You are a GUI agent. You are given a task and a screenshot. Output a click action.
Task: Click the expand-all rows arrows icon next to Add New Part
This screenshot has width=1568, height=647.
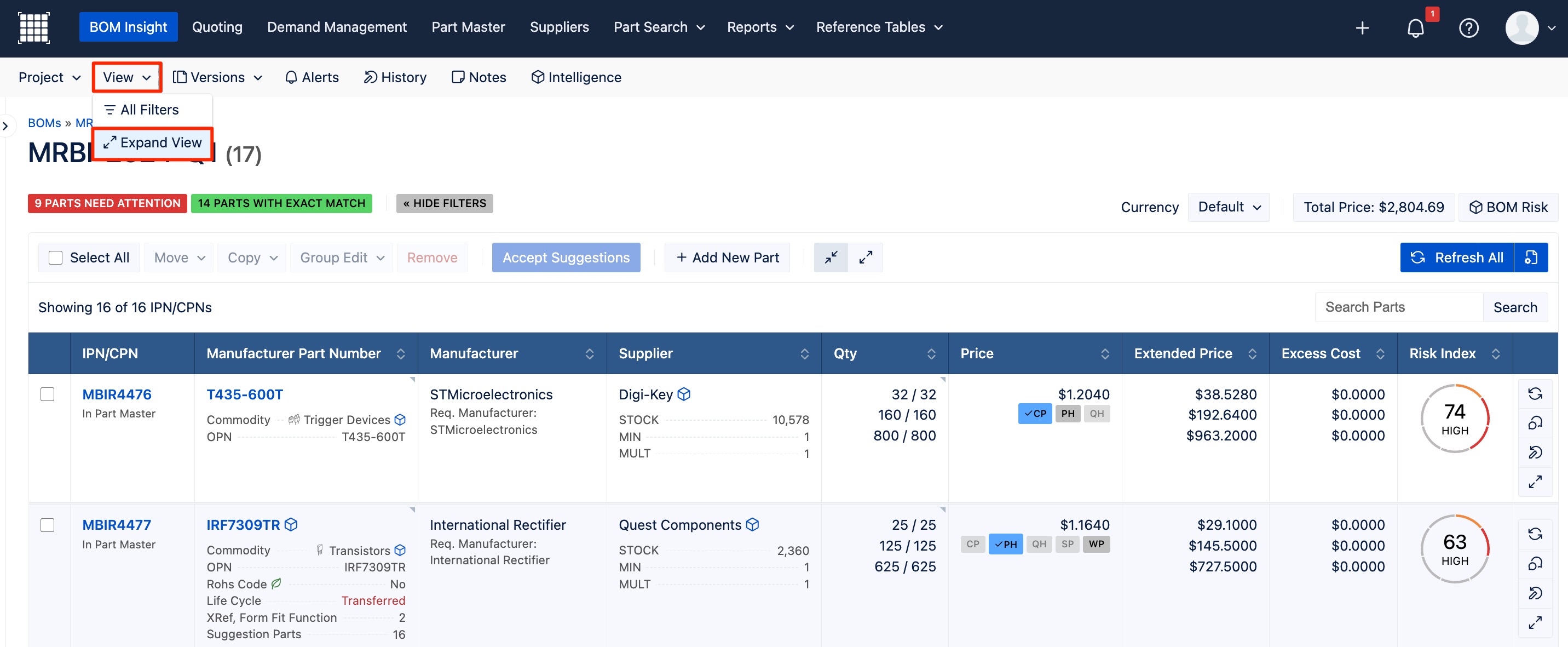[x=866, y=257]
